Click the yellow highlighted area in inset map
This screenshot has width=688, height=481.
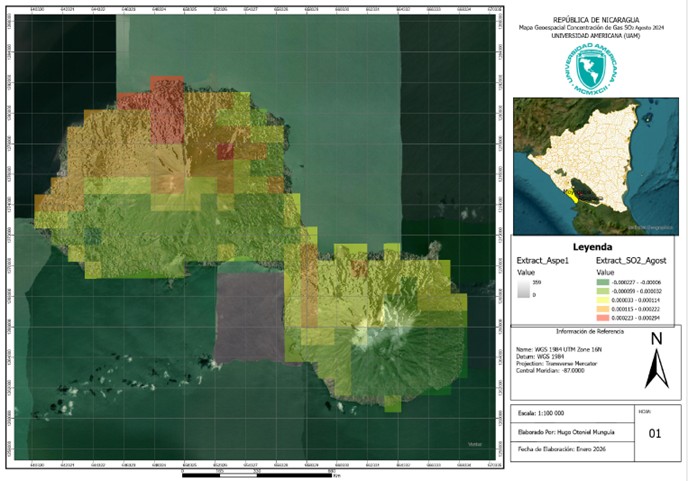click(x=572, y=197)
